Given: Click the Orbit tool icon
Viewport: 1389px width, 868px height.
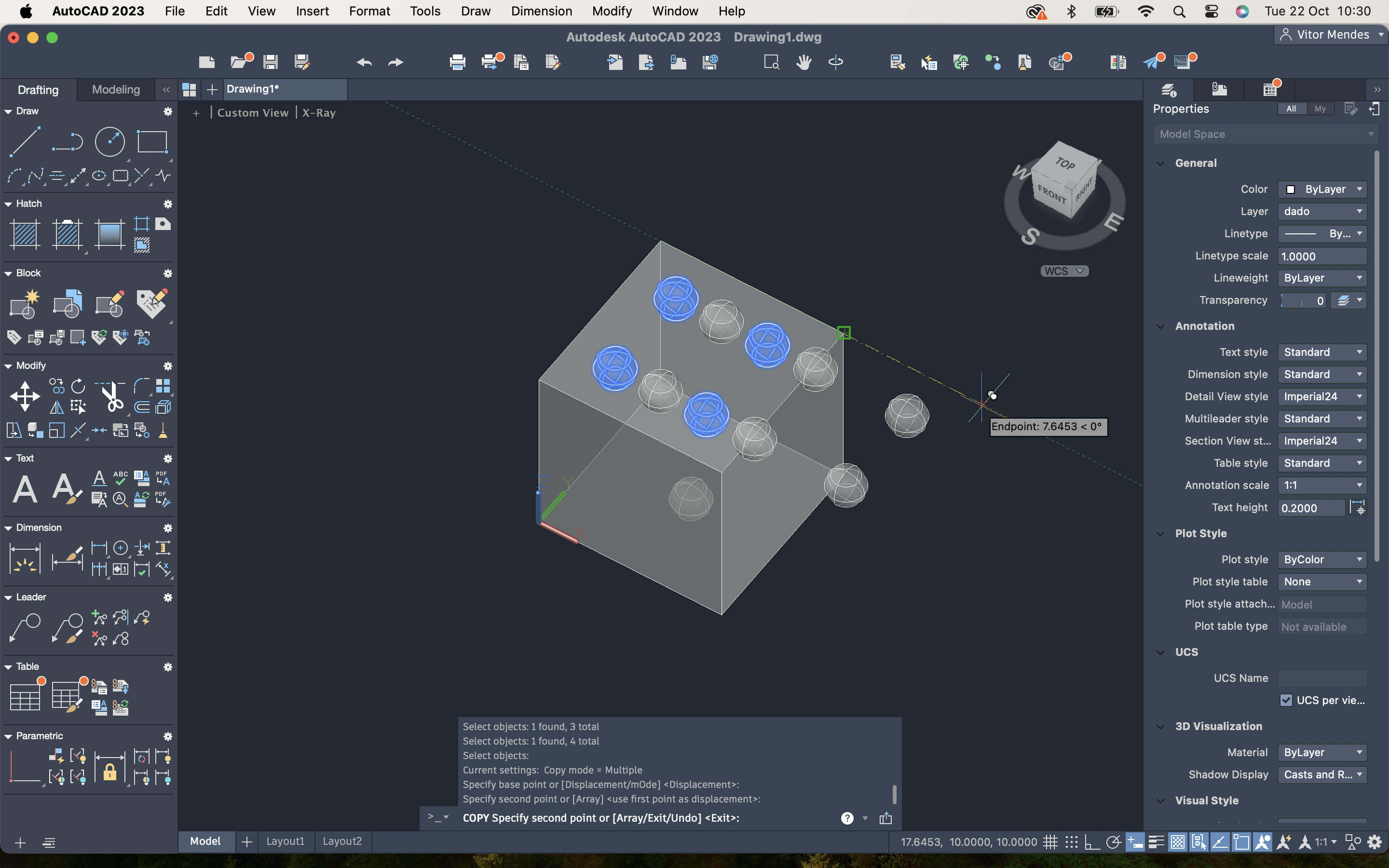Looking at the screenshot, I should [836, 62].
